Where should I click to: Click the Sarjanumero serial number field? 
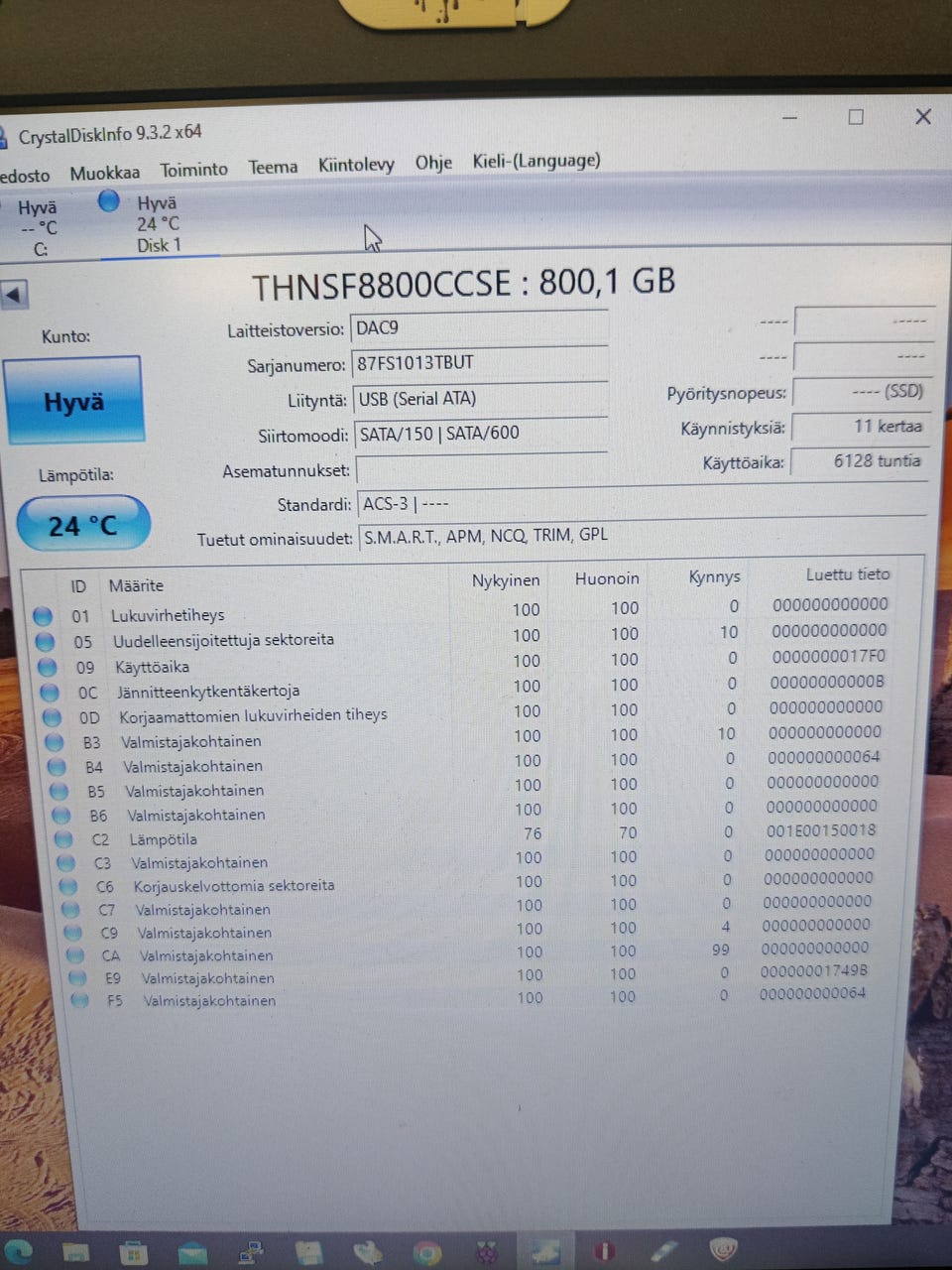coord(480,363)
